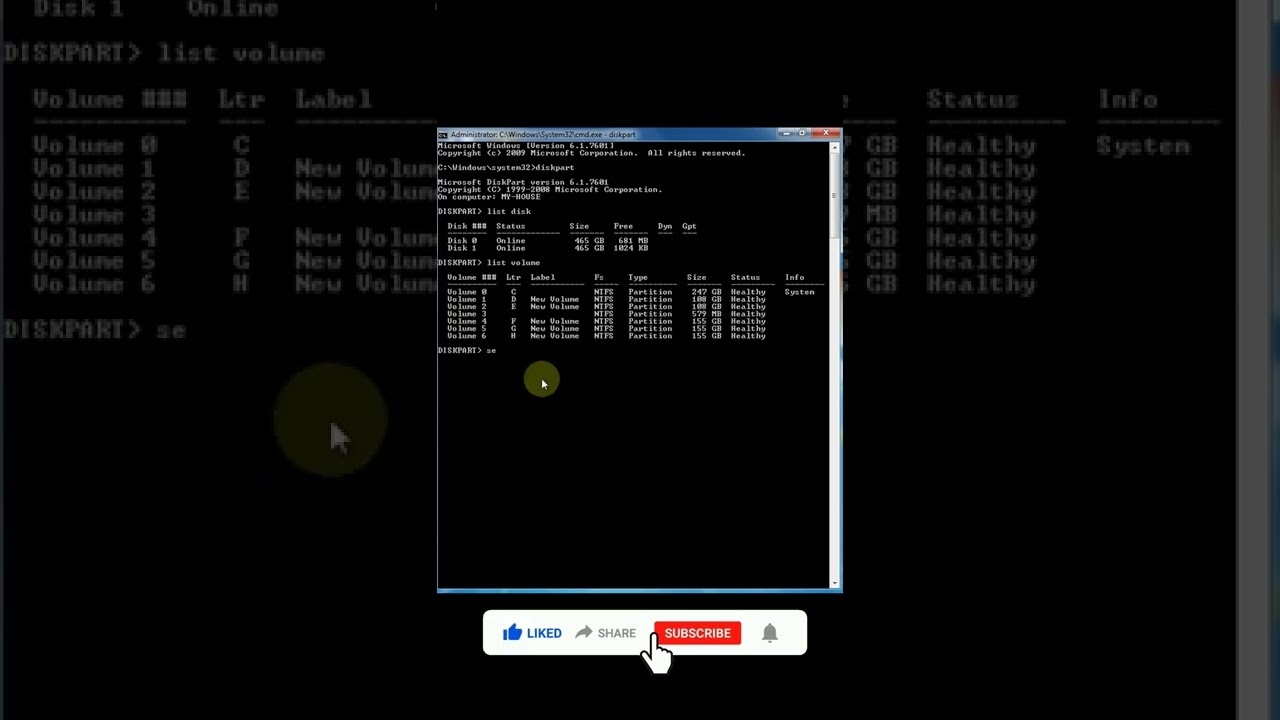Image resolution: width=1280 pixels, height=720 pixels.
Task: Click the cmd.exe icon in the title bar
Action: click(x=443, y=134)
